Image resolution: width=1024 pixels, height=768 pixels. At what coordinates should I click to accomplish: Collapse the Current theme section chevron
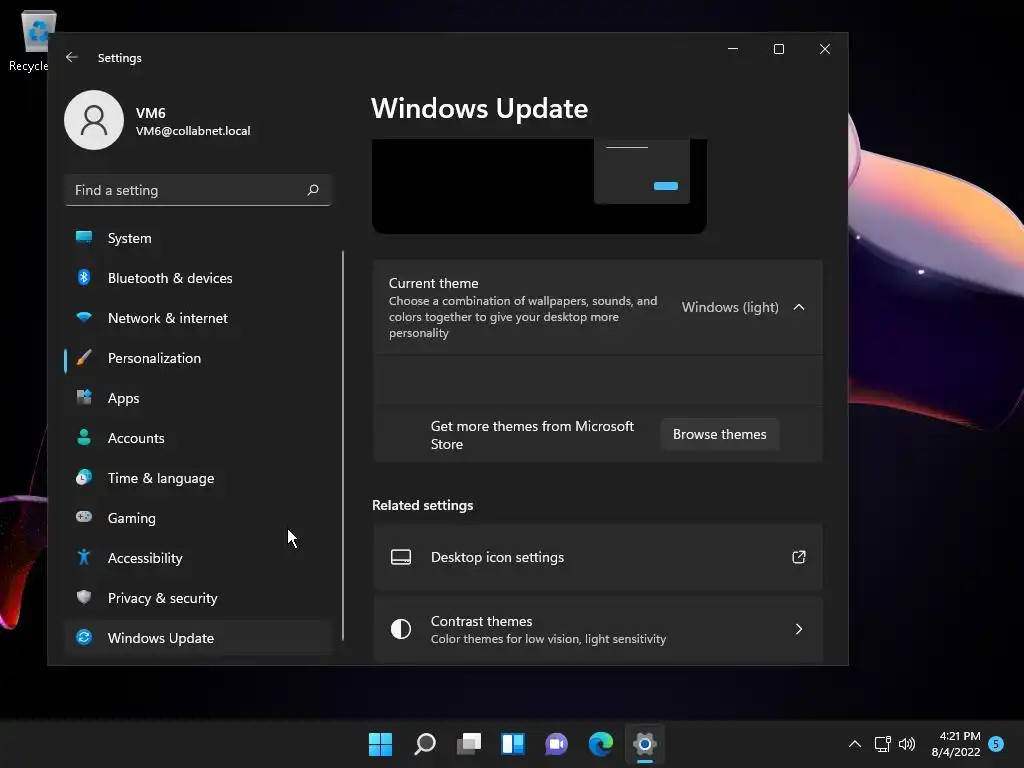[x=799, y=307]
